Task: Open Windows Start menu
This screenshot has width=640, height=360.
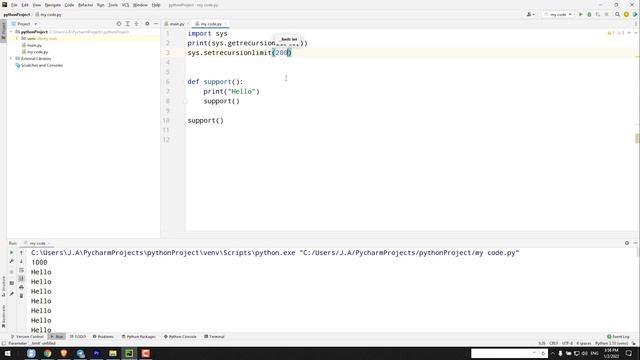Action: 7,353
